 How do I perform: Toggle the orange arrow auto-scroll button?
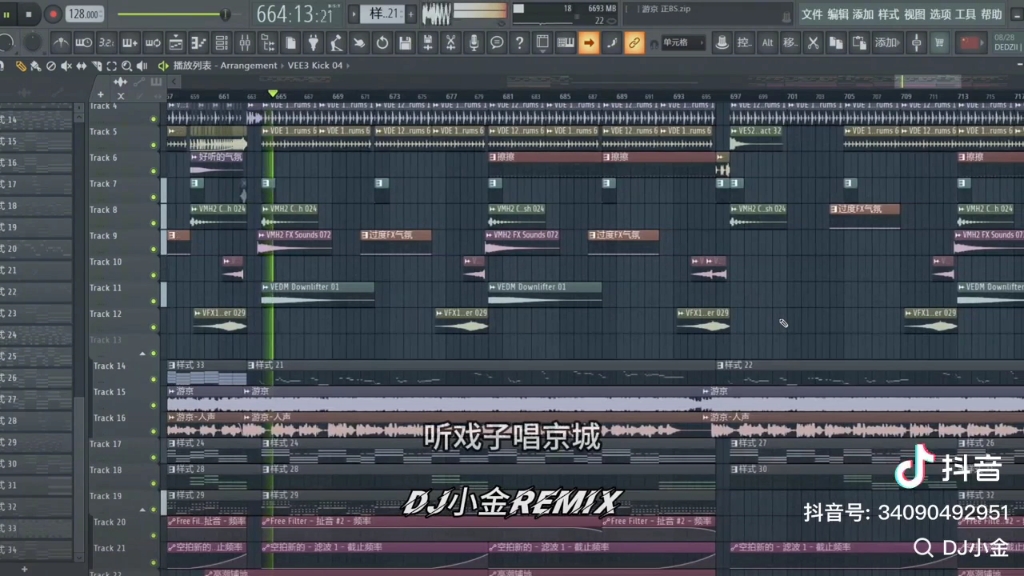[x=588, y=43]
